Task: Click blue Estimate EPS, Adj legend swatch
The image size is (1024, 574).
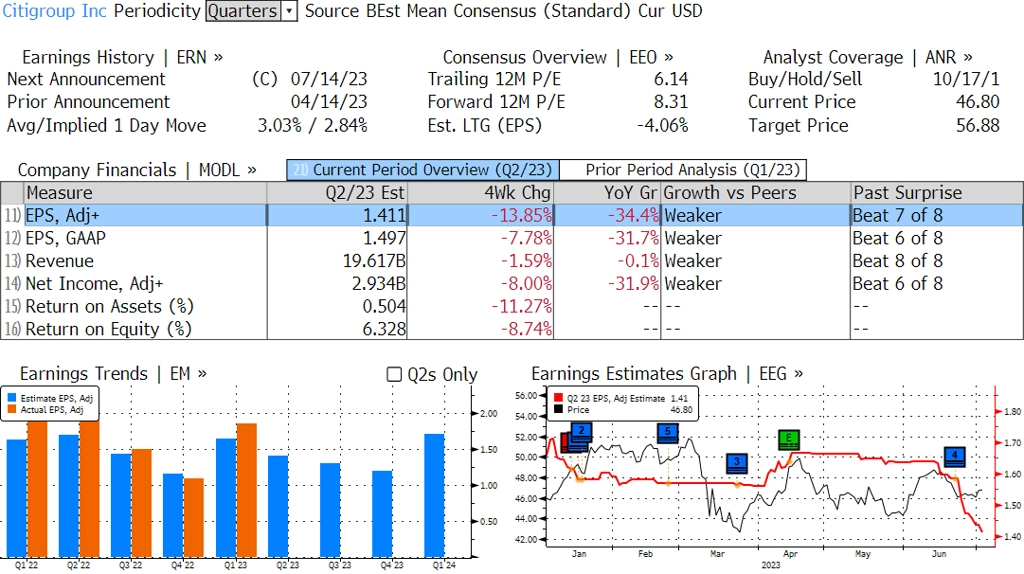Action: pyautogui.click(x=12, y=398)
